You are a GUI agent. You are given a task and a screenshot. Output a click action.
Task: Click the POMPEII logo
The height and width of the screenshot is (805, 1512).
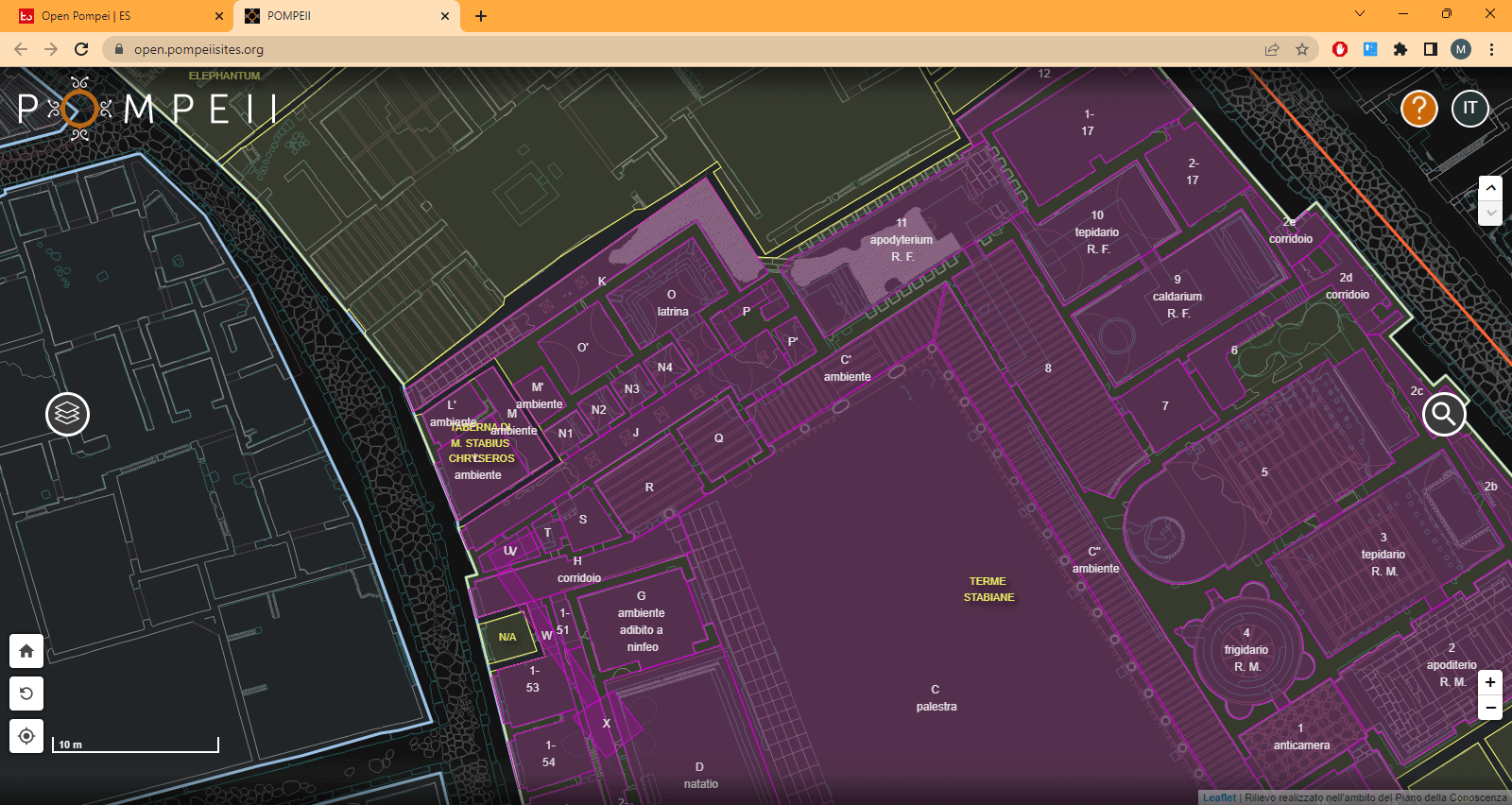click(x=146, y=109)
